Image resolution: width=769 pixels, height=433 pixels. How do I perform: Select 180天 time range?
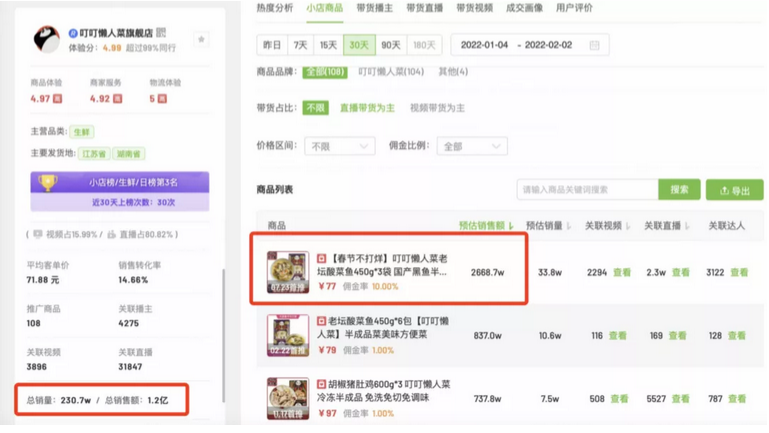(x=424, y=45)
